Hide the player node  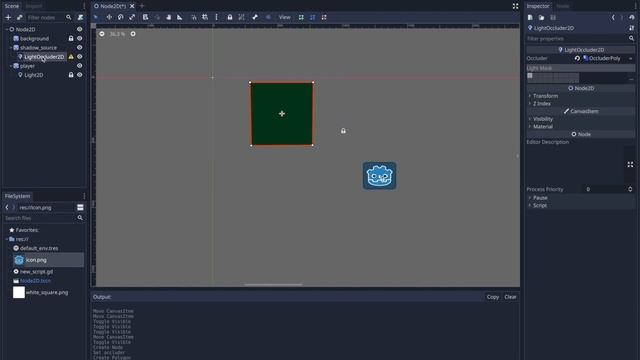80,66
